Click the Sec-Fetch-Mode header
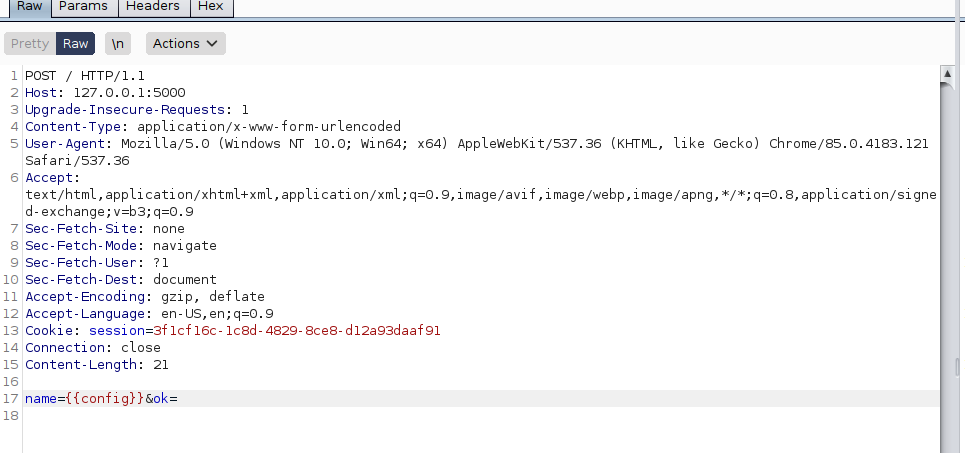 click(81, 246)
